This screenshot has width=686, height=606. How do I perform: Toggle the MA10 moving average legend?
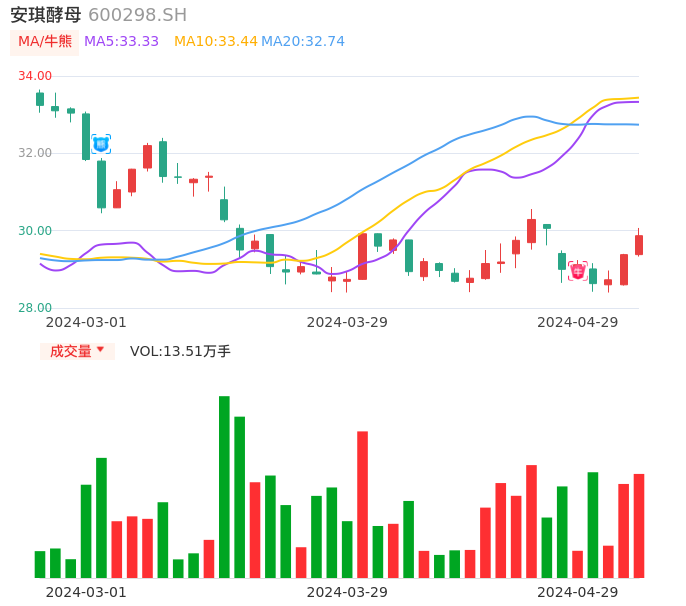point(215,42)
